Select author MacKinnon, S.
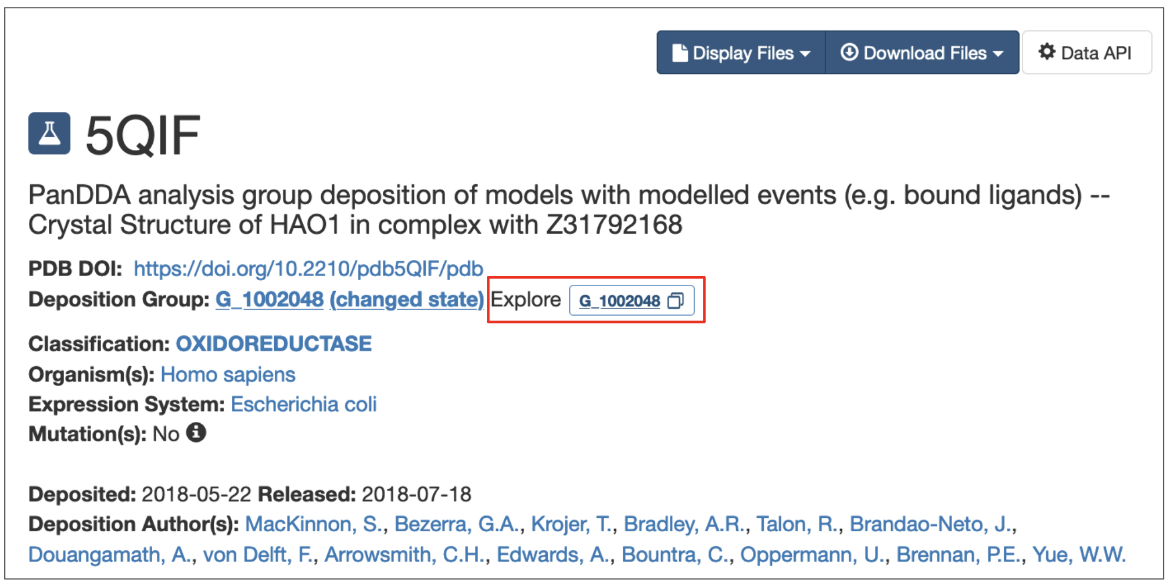The height and width of the screenshot is (587, 1170). (x=314, y=524)
